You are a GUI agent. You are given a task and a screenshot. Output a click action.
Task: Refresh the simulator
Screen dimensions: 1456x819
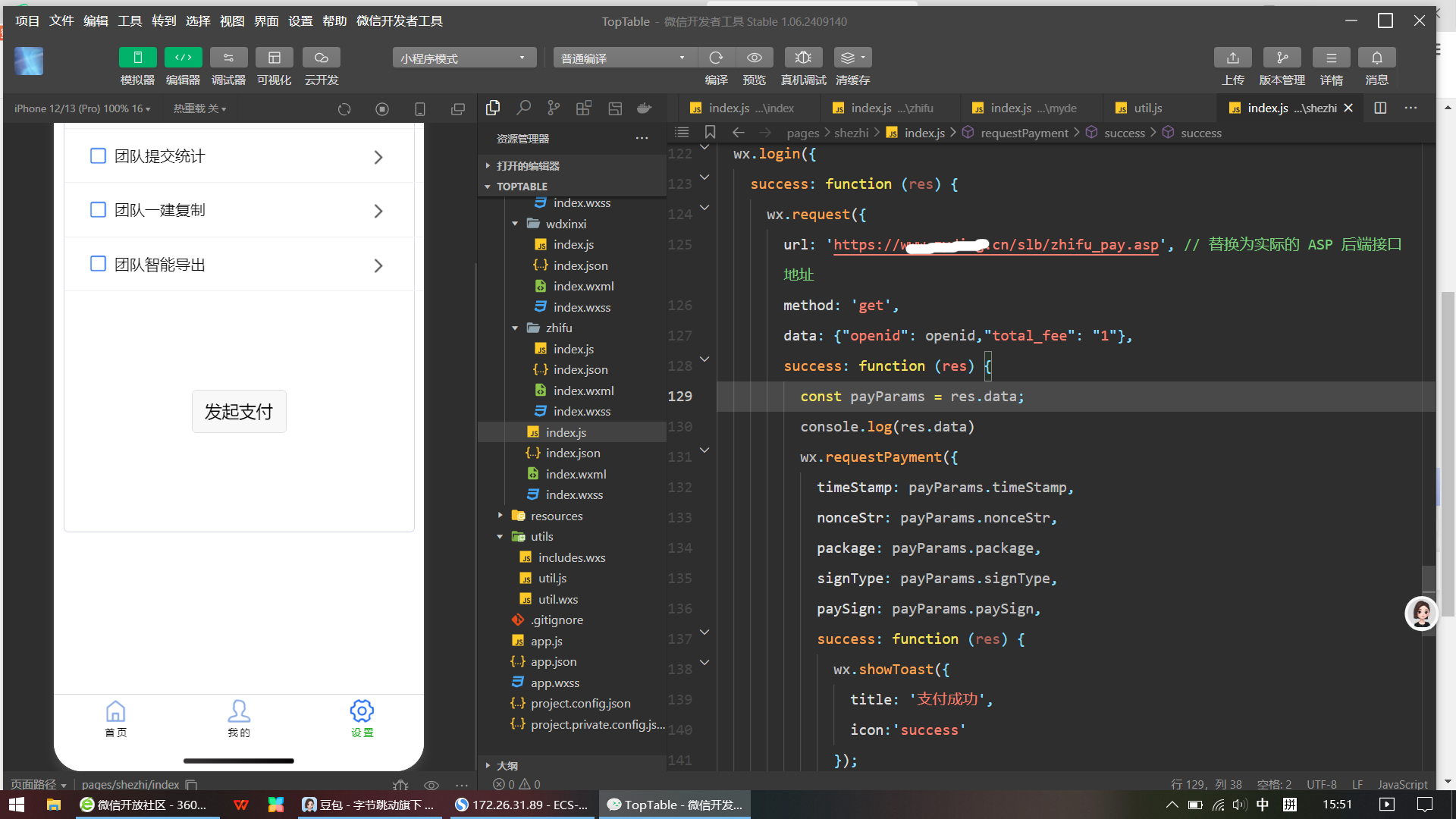click(x=344, y=109)
